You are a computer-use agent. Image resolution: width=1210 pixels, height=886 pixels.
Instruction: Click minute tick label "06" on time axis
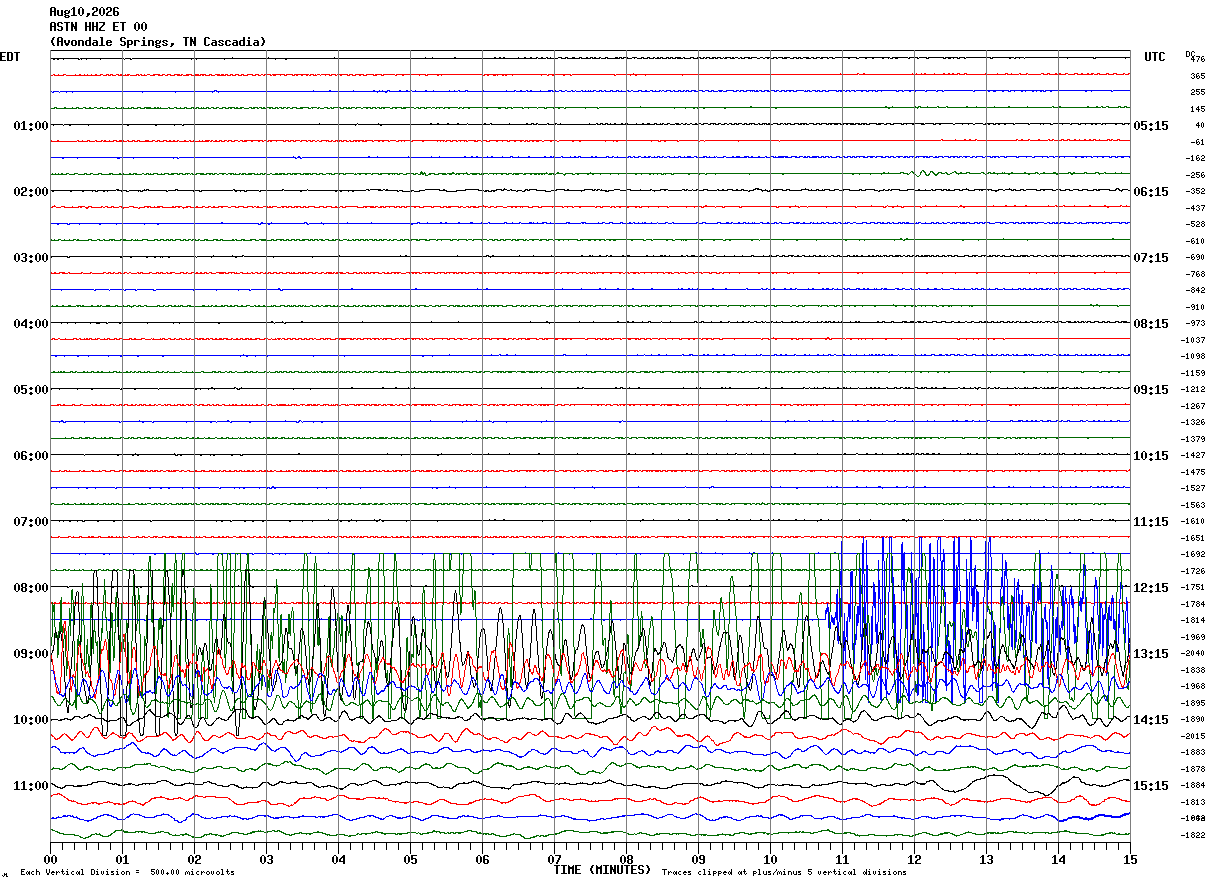482,859
